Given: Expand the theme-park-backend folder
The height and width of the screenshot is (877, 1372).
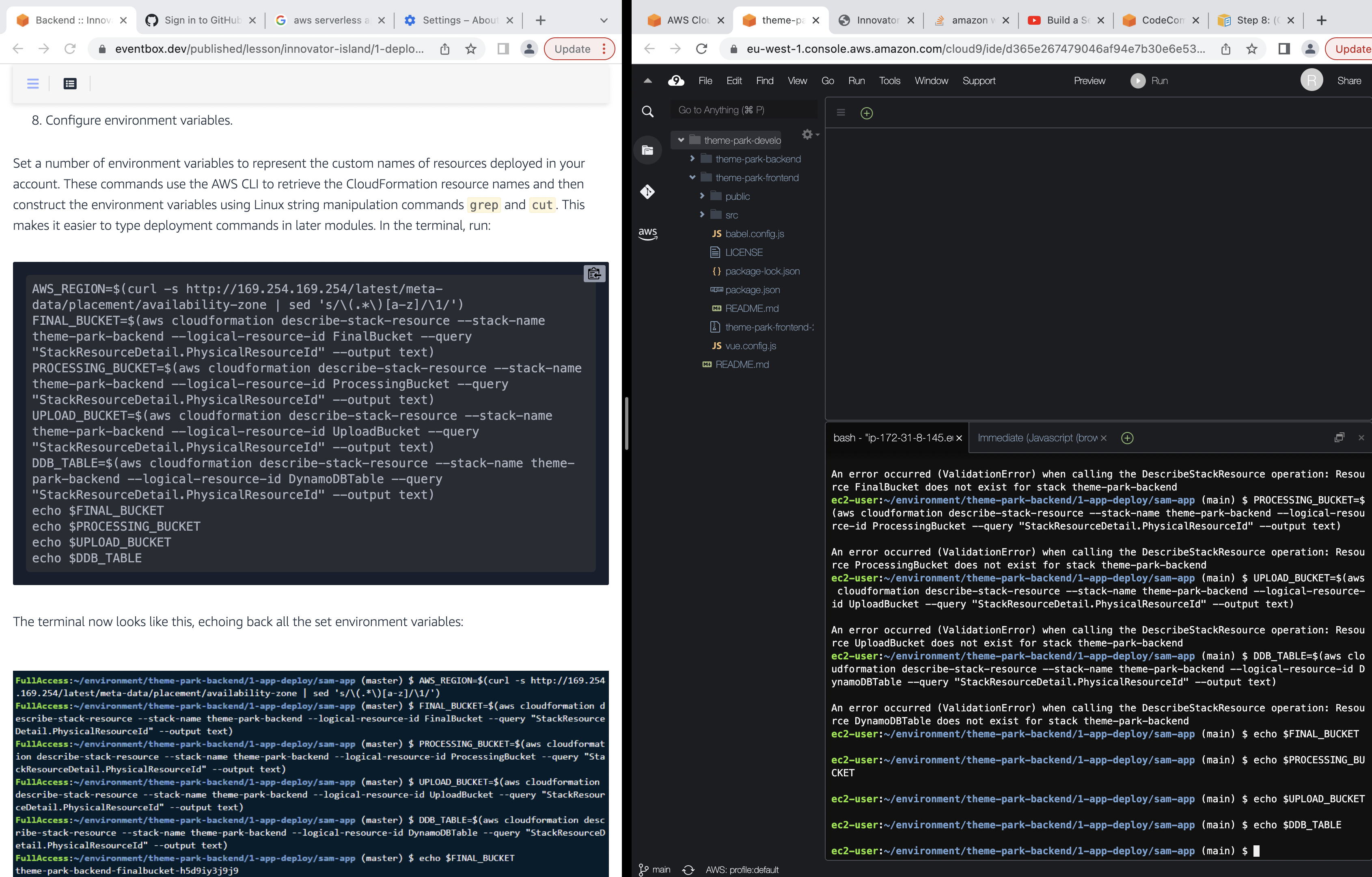Looking at the screenshot, I should pos(692,159).
